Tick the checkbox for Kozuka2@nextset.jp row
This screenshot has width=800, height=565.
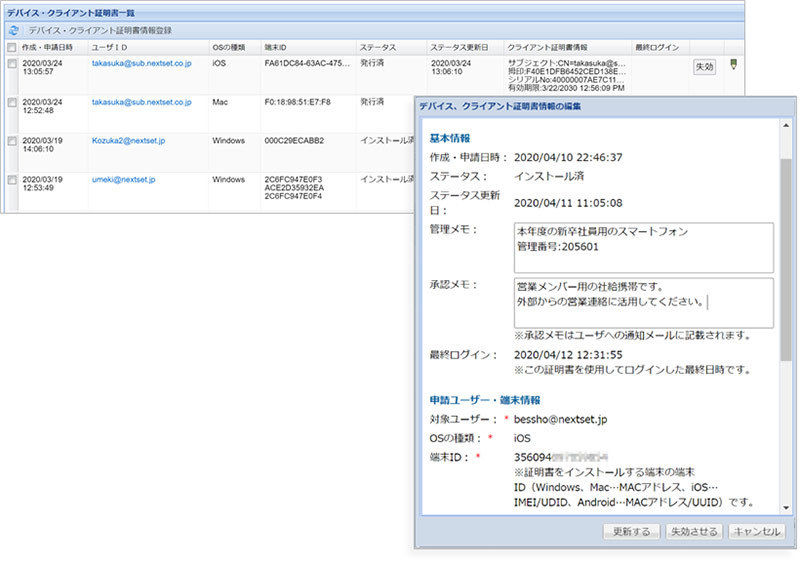click(x=11, y=141)
